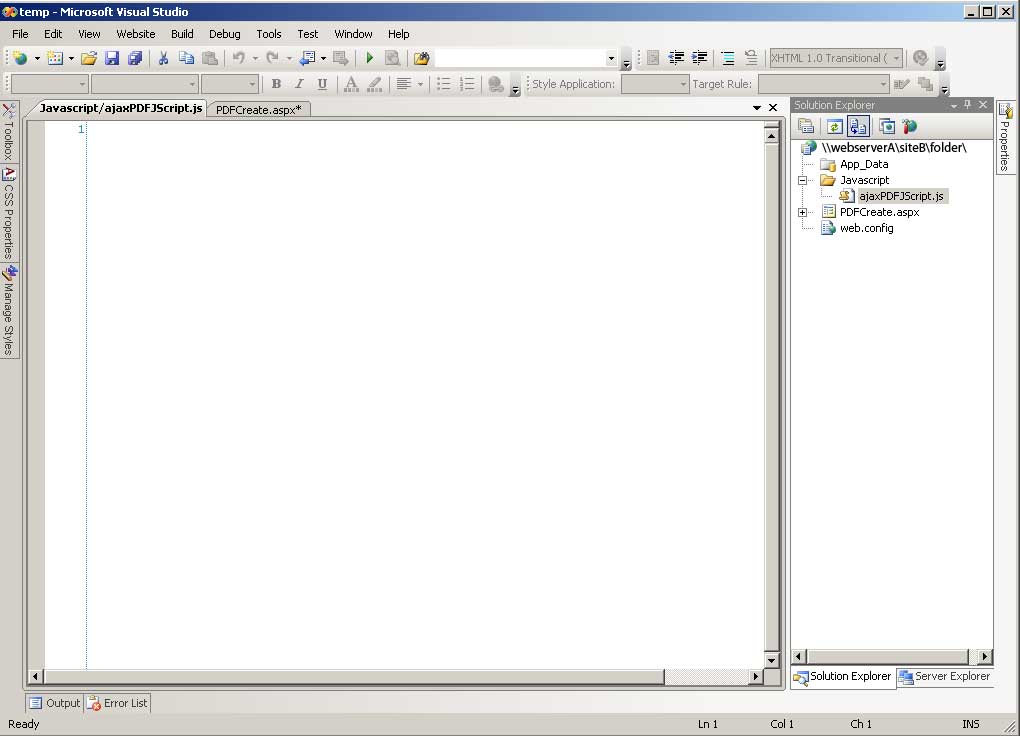Click the Copy icon in the toolbar
The height and width of the screenshot is (736, 1020).
186,59
